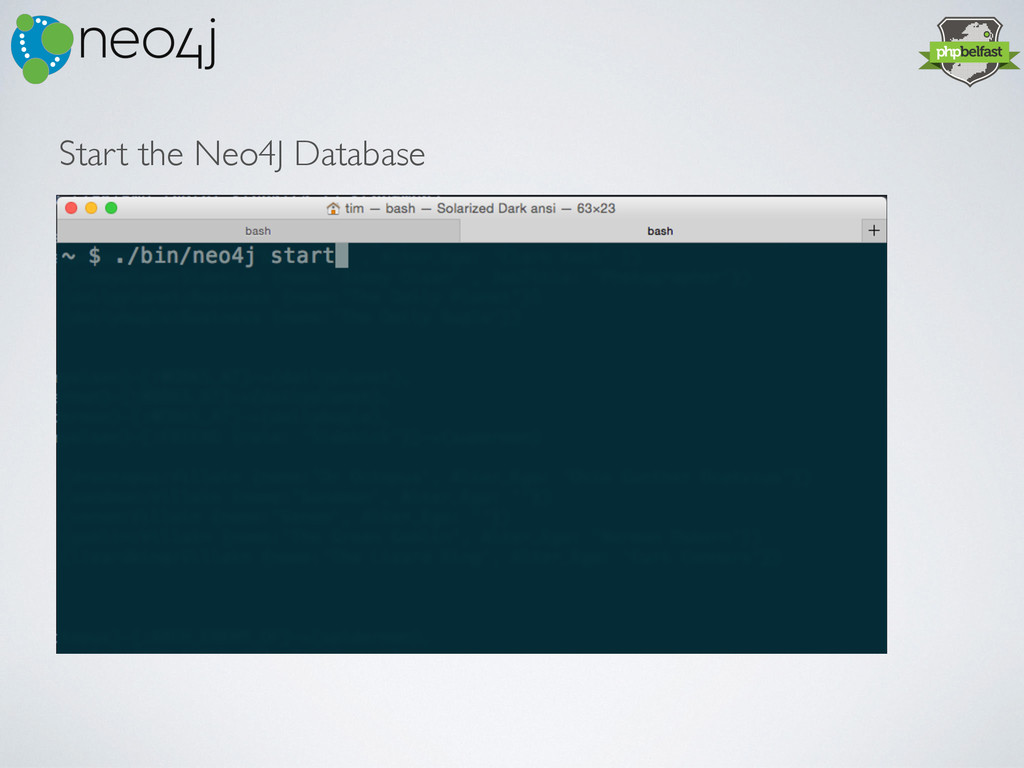Click the terminal cursor block after 'start'

tap(342, 255)
